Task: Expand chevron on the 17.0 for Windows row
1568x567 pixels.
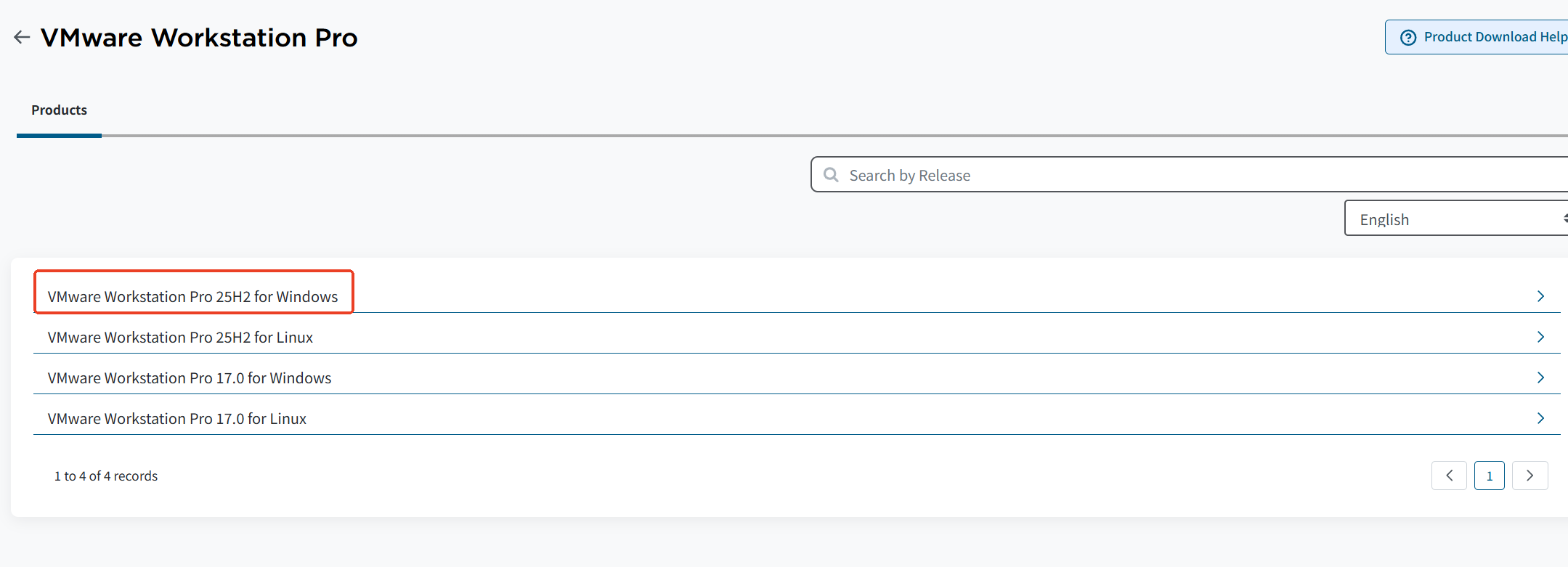Action: click(1540, 378)
